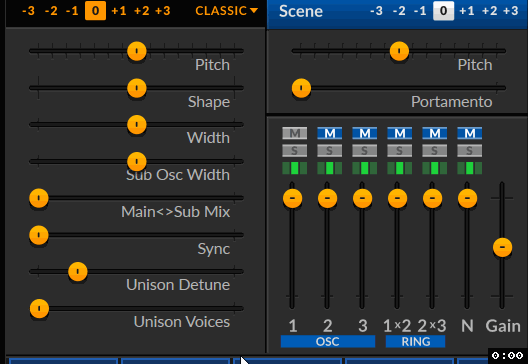Viewport: 528px width, 364px height.
Task: Select oscillator octave +3
Action: (x=163, y=11)
